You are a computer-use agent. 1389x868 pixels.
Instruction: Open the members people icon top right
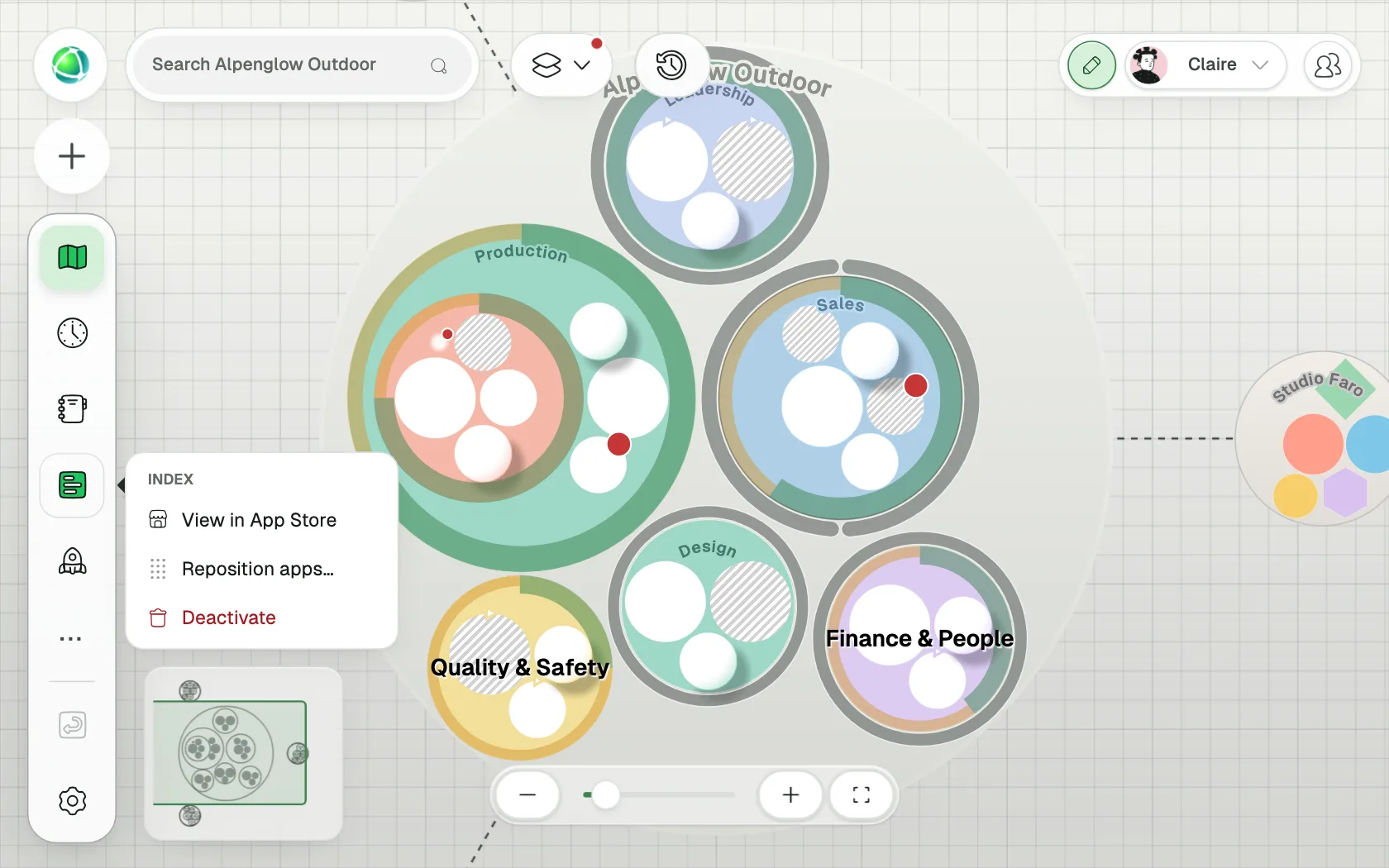pos(1328,65)
